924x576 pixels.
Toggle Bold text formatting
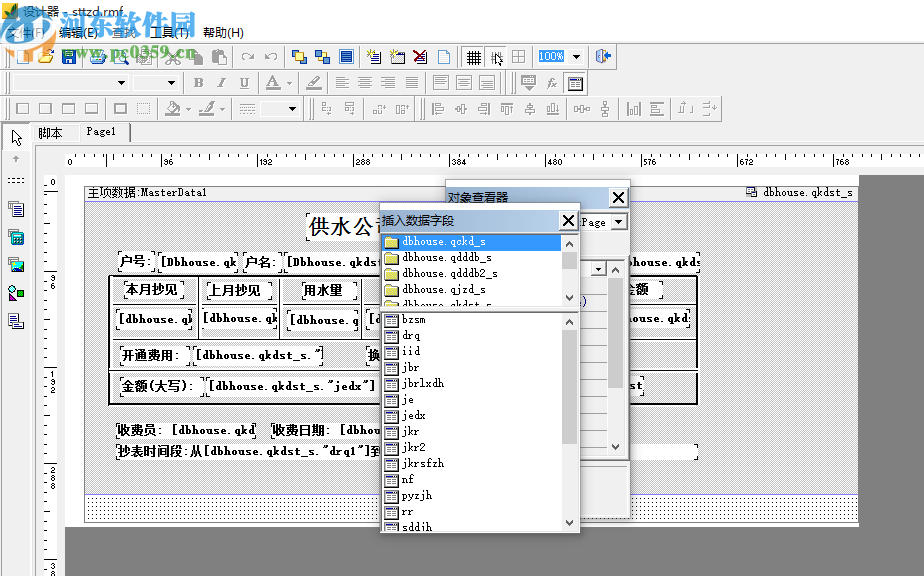coord(198,83)
